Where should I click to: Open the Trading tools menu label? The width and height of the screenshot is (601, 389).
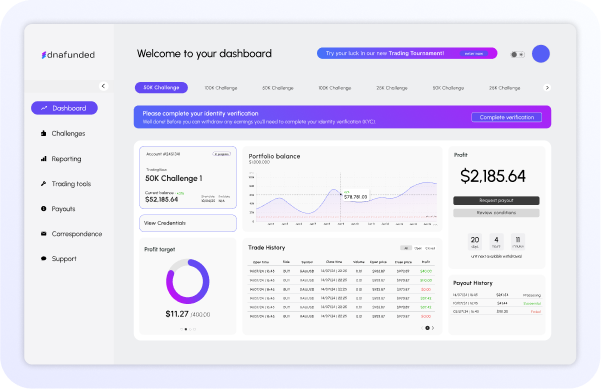click(71, 184)
